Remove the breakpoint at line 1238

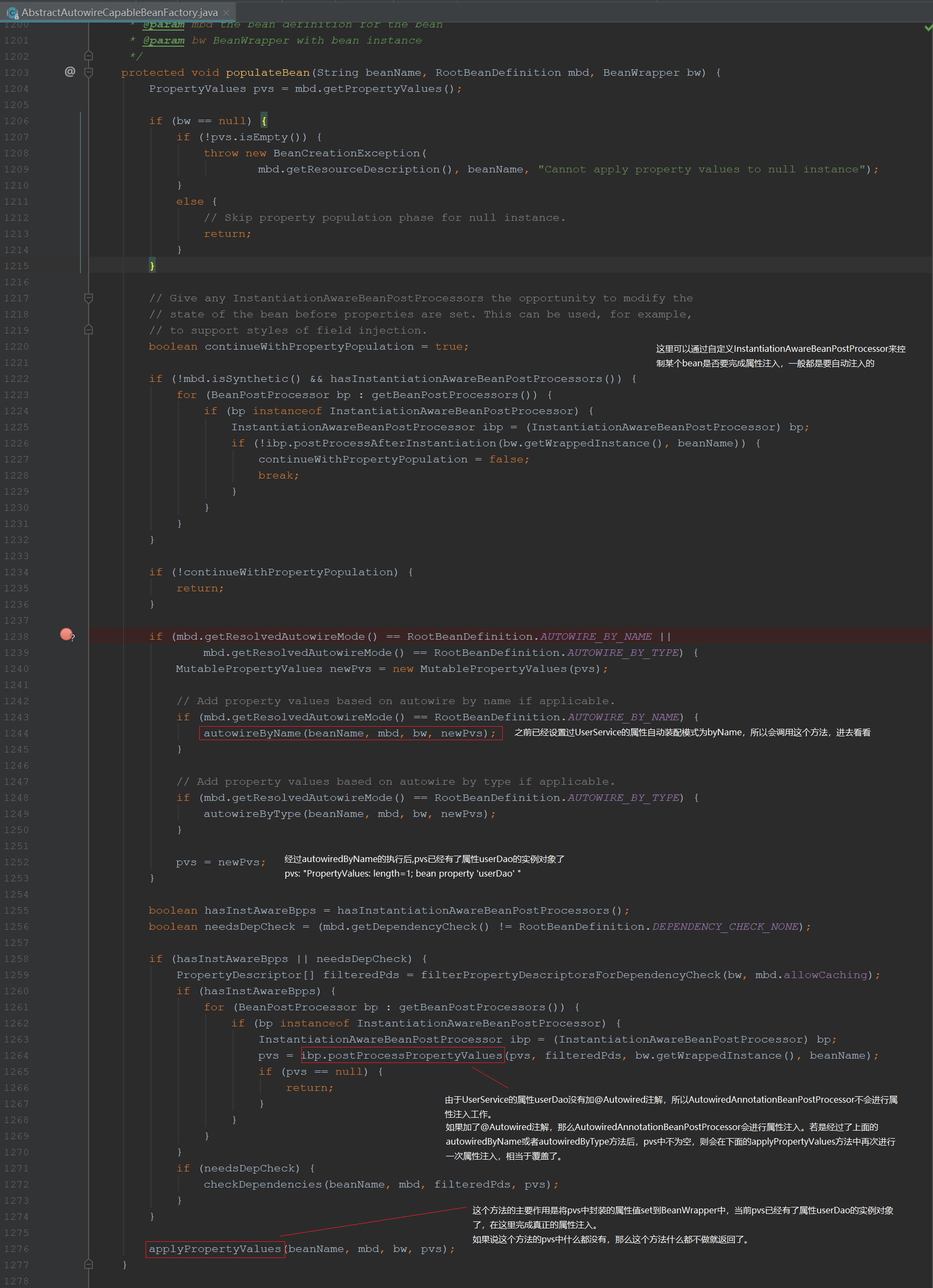pyautogui.click(x=67, y=634)
